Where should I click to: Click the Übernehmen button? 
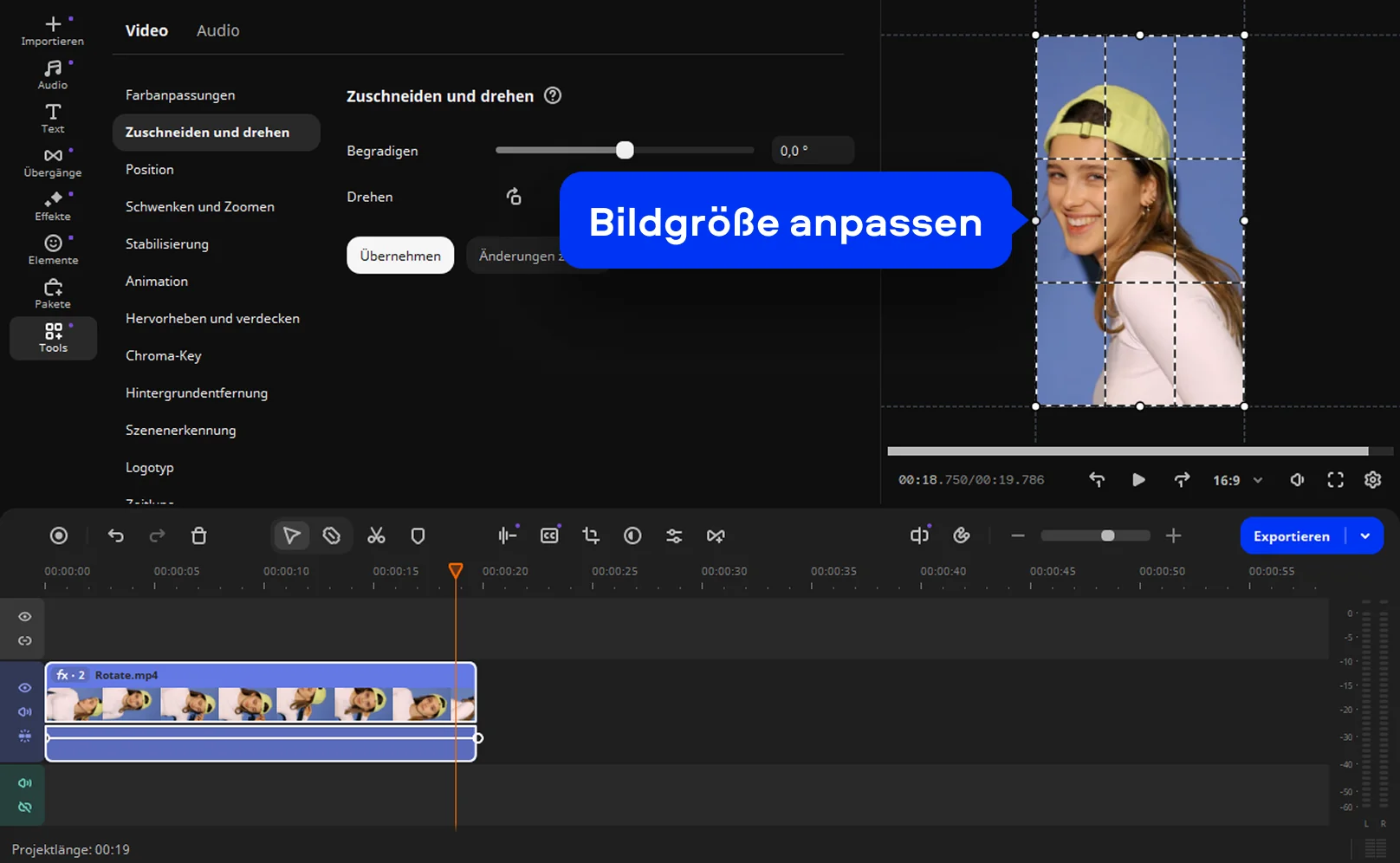pyautogui.click(x=400, y=256)
